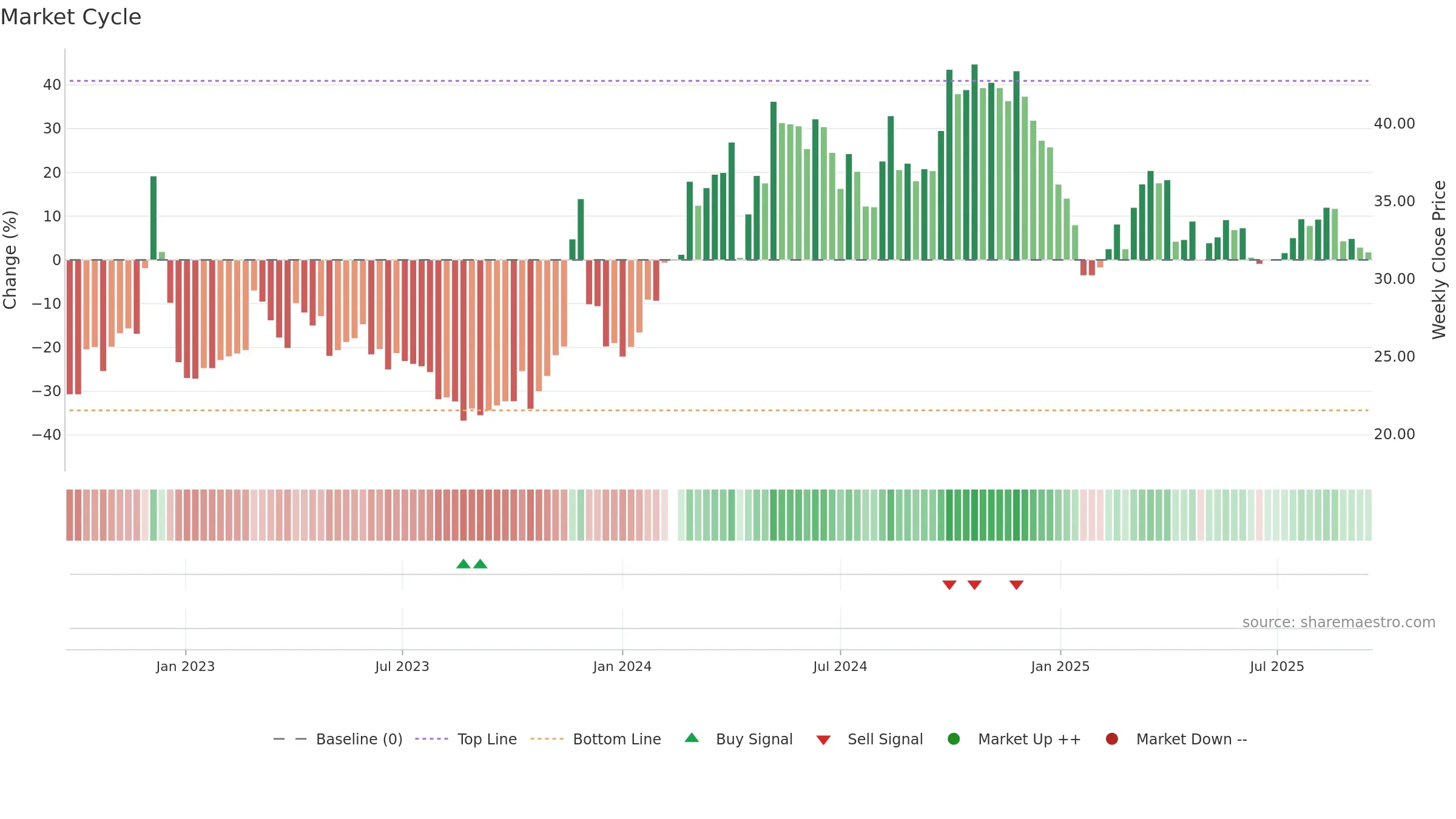This screenshot has height=819, width=1456.
Task: Click the middle sell signal marker
Action: click(x=974, y=585)
